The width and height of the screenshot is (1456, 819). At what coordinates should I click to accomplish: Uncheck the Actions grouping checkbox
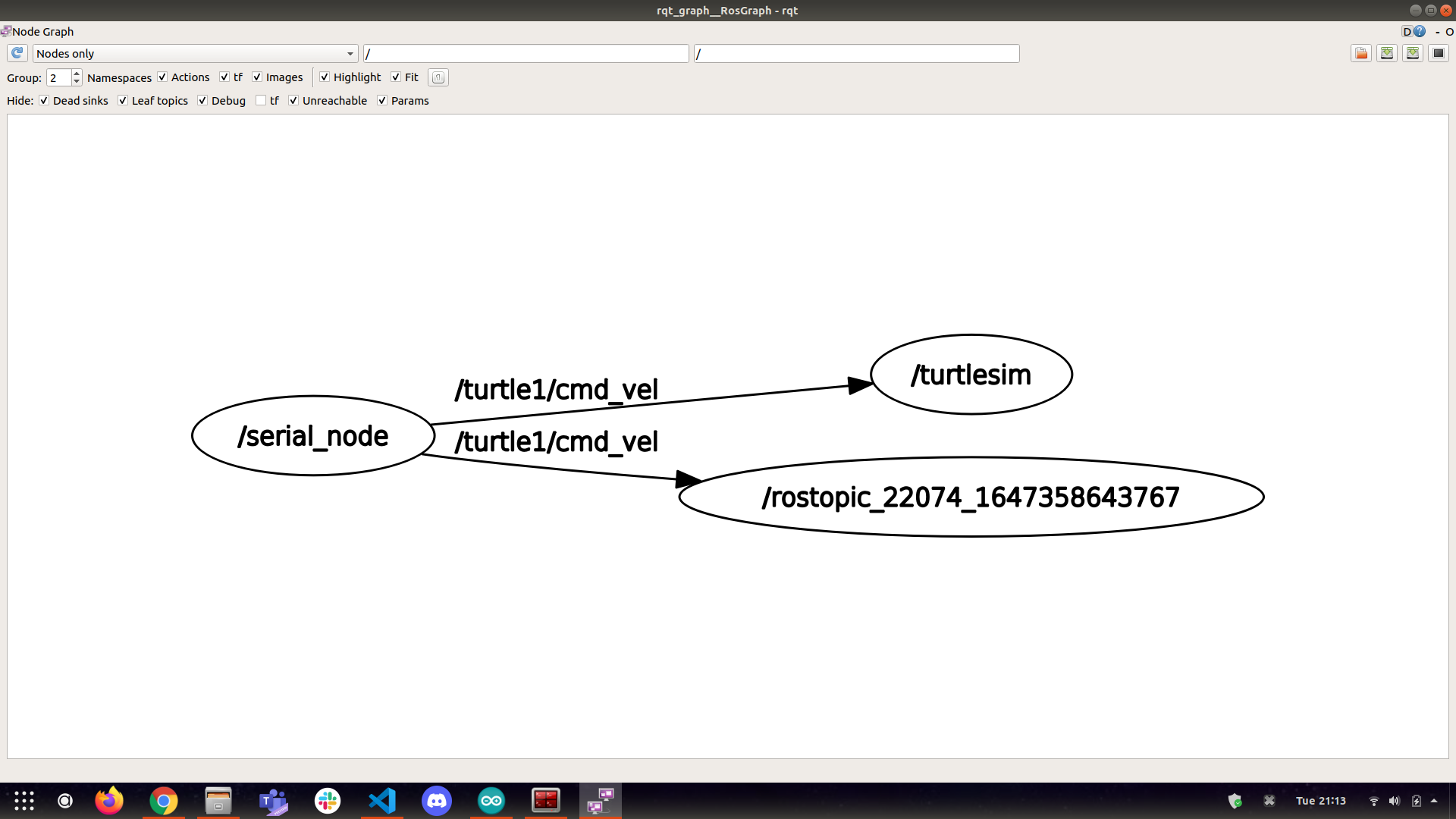point(162,77)
